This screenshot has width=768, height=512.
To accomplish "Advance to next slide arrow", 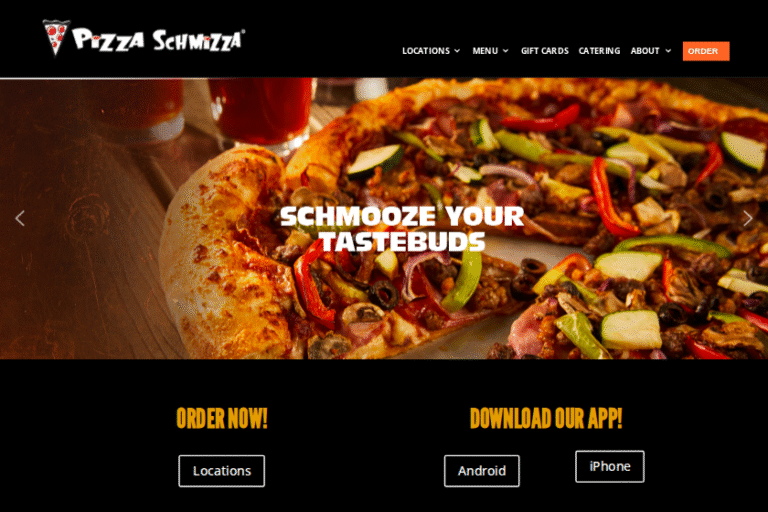I will tap(747, 218).
